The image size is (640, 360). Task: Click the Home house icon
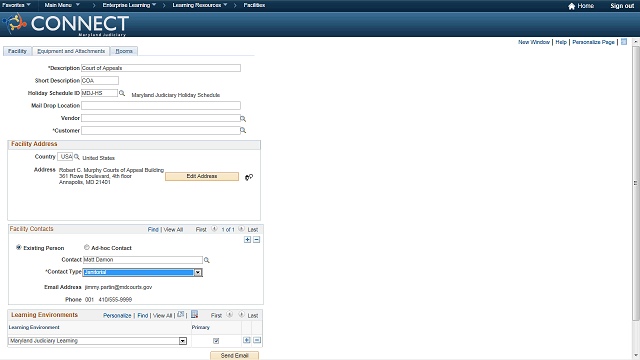571,6
